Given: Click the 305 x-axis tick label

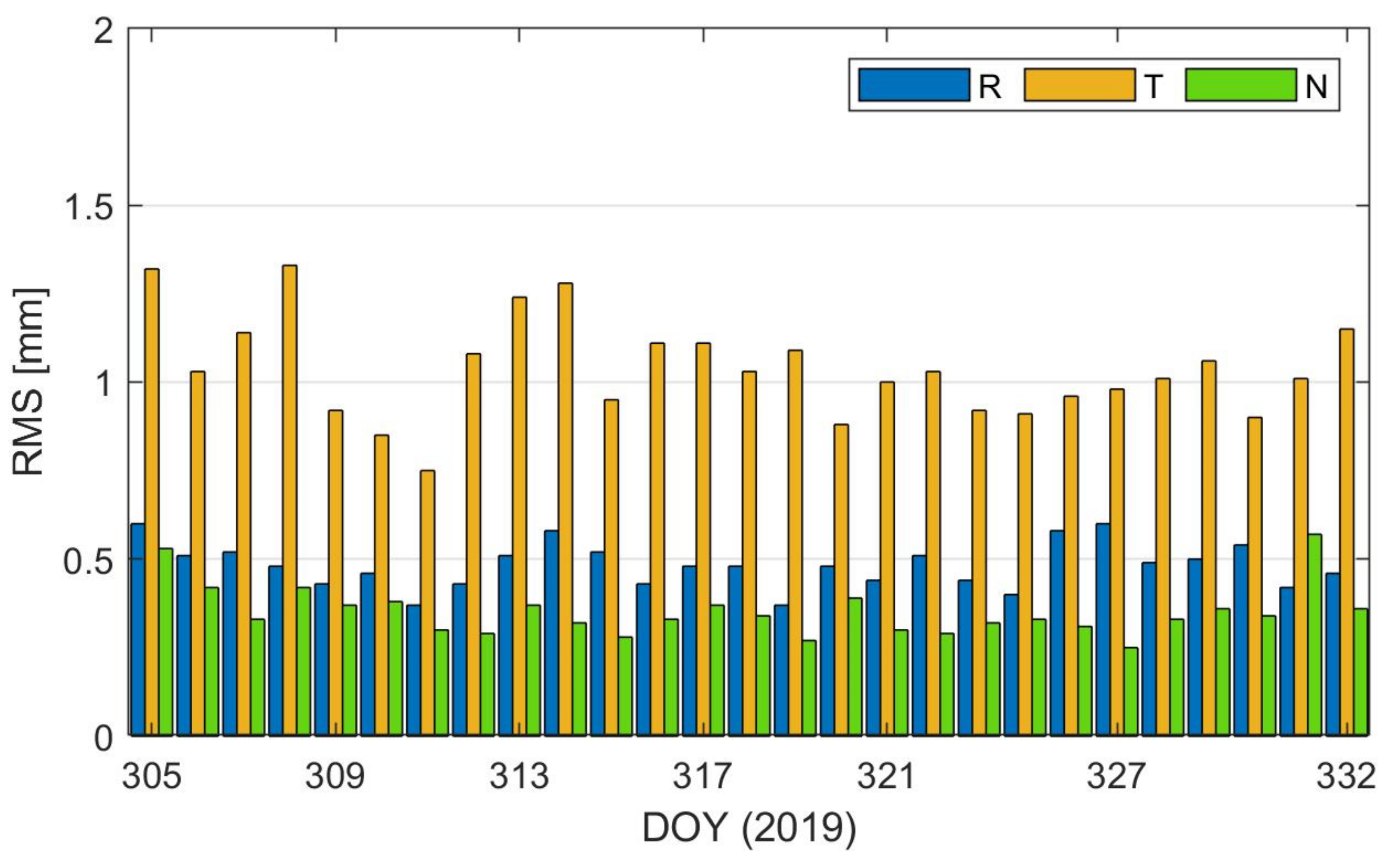Looking at the screenshot, I should point(151,776).
